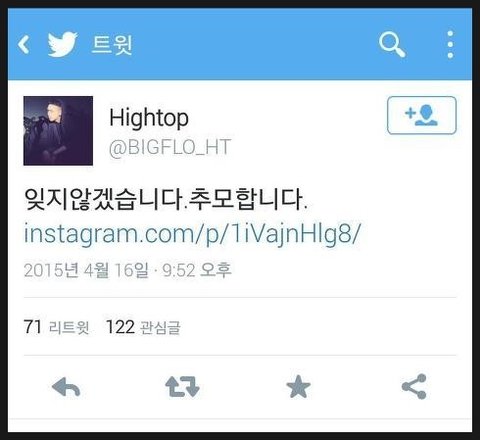Share the tweet via the share icon
This screenshot has width=480, height=440.
[x=414, y=387]
